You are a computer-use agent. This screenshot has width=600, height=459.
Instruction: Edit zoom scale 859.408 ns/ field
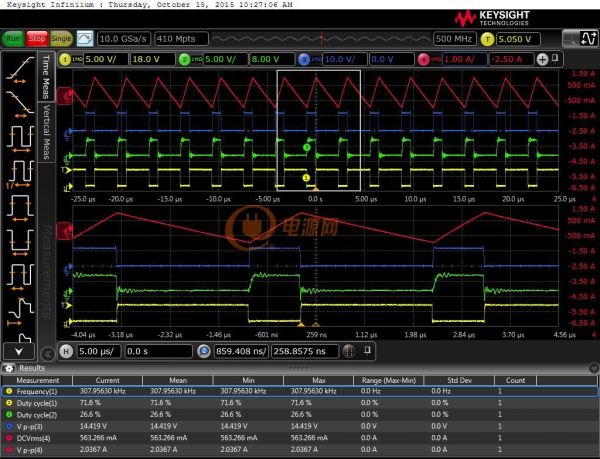[241, 351]
